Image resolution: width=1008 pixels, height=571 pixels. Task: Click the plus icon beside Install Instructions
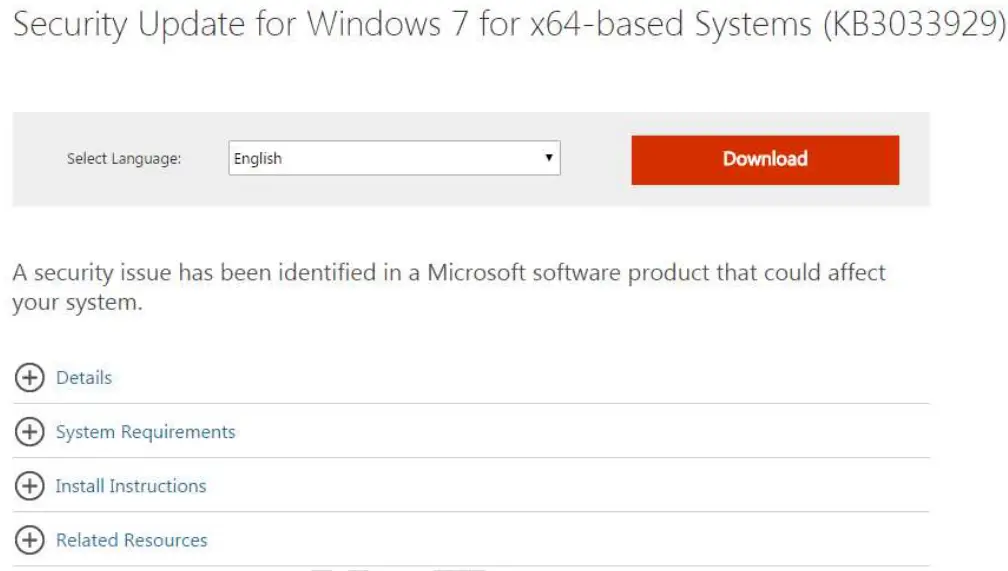[x=31, y=486]
